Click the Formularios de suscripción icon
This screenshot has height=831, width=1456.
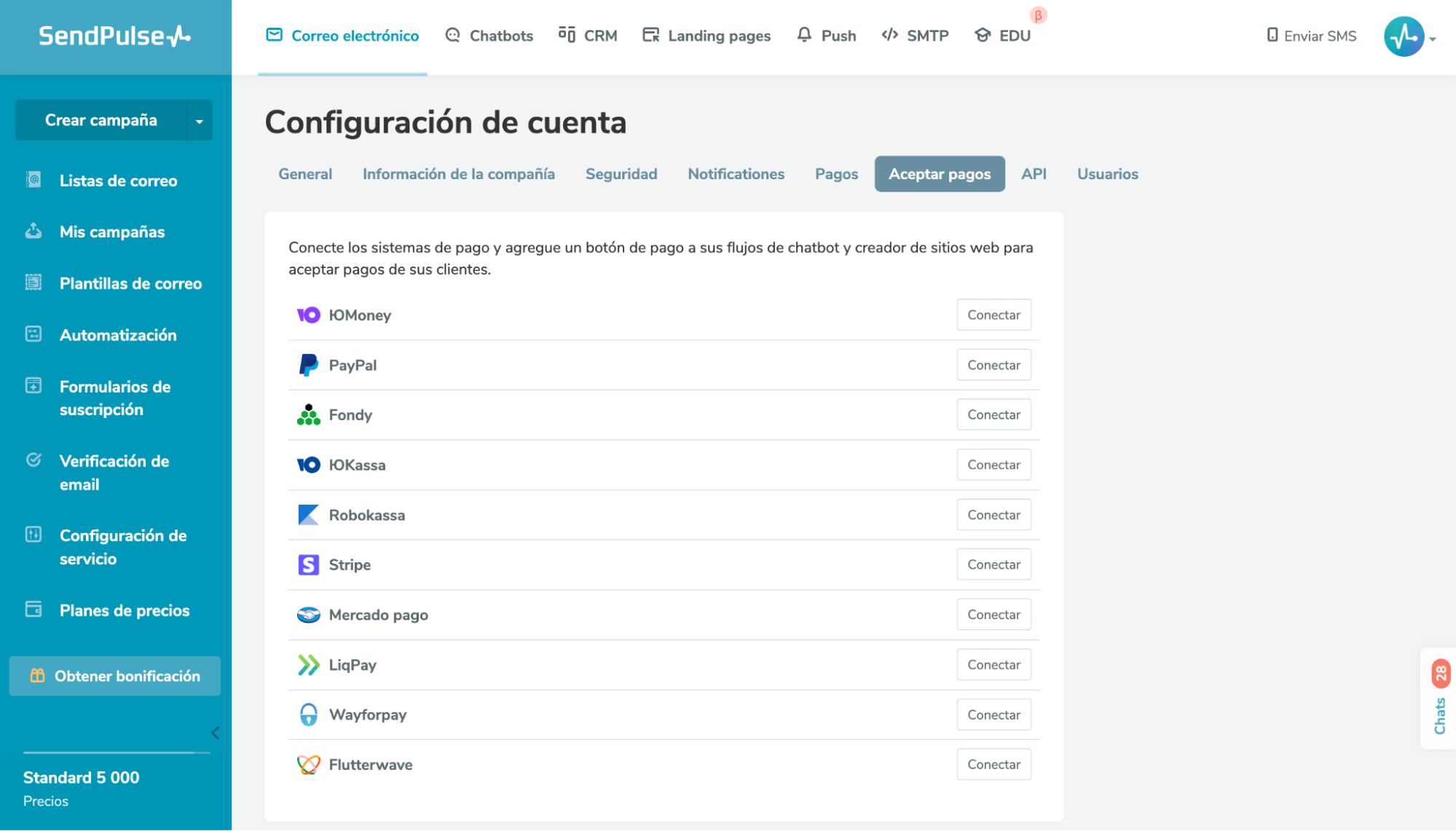point(34,385)
